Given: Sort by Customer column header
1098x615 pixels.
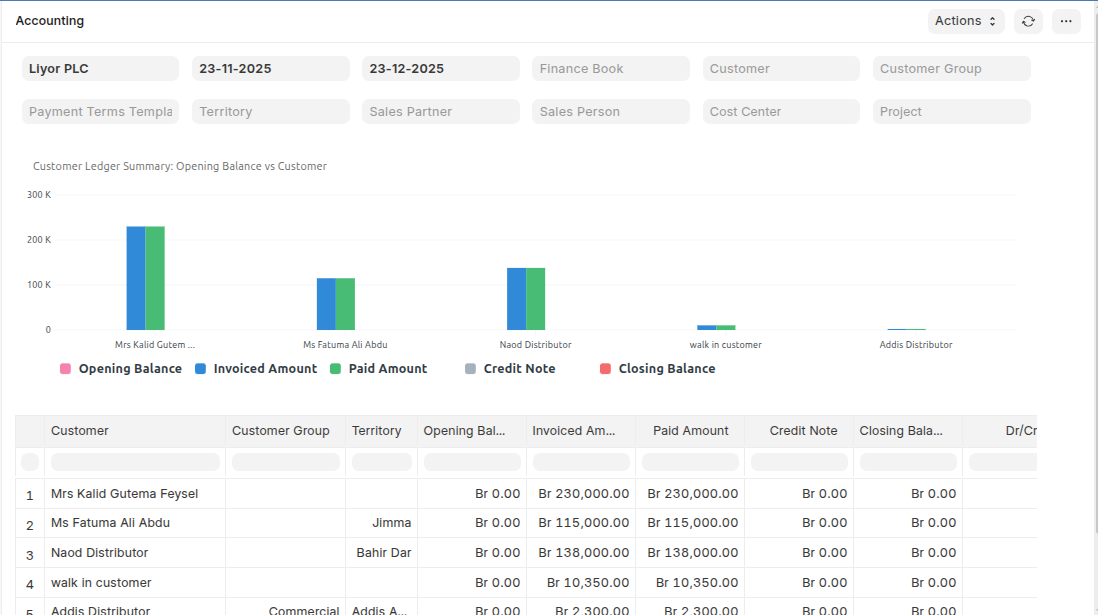Looking at the screenshot, I should point(80,431).
